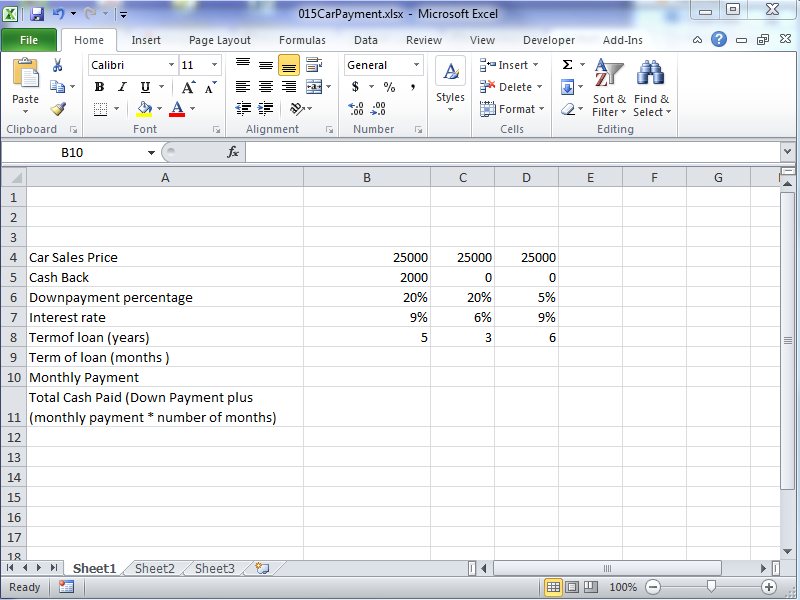The height and width of the screenshot is (600, 800).
Task: Click the Insert Function fx icon
Action: [x=233, y=152]
